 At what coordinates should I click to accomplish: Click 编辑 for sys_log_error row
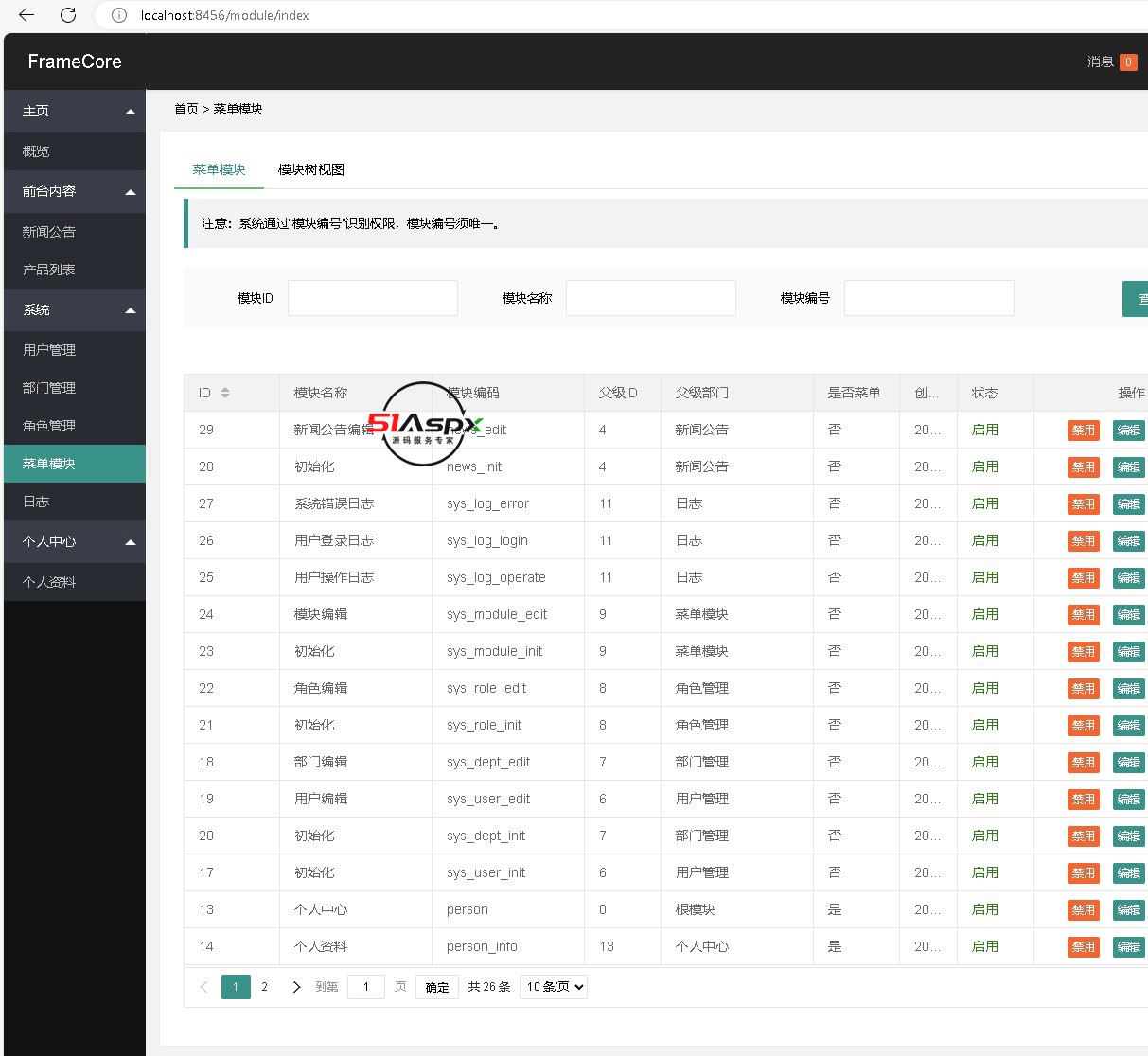pyautogui.click(x=1129, y=504)
